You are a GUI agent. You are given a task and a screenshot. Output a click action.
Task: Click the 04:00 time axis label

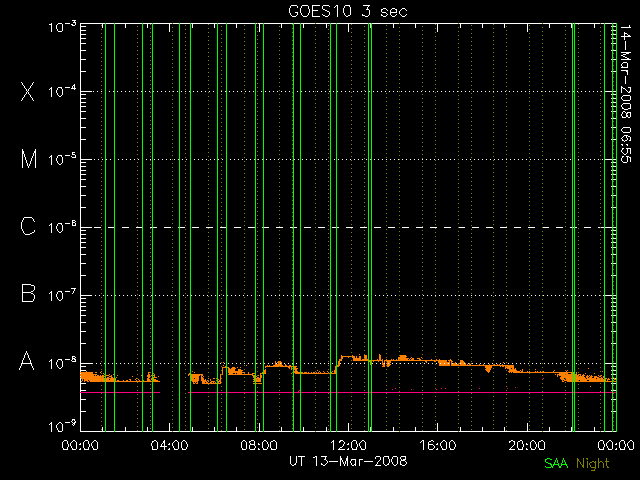click(169, 445)
